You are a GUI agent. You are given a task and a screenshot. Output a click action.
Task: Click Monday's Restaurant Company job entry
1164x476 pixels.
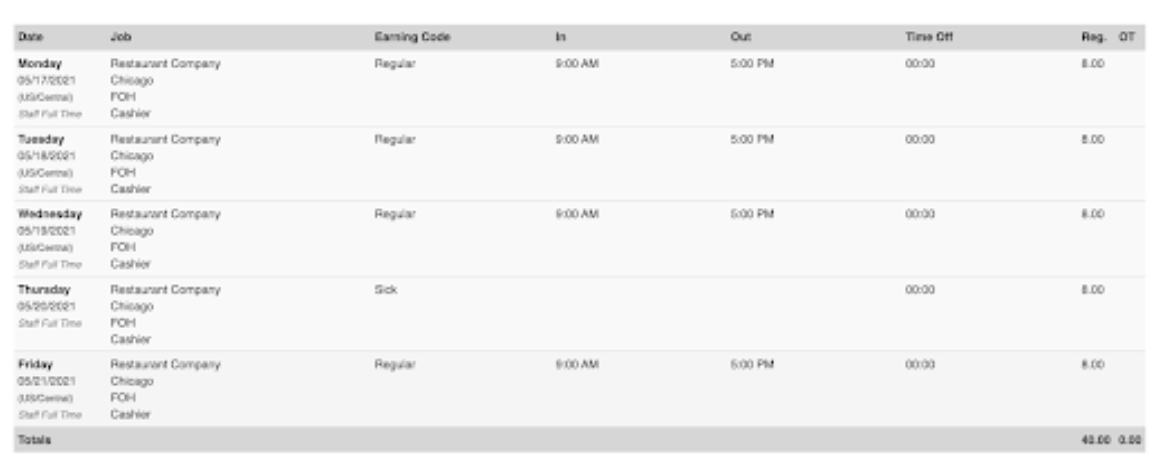165,64
